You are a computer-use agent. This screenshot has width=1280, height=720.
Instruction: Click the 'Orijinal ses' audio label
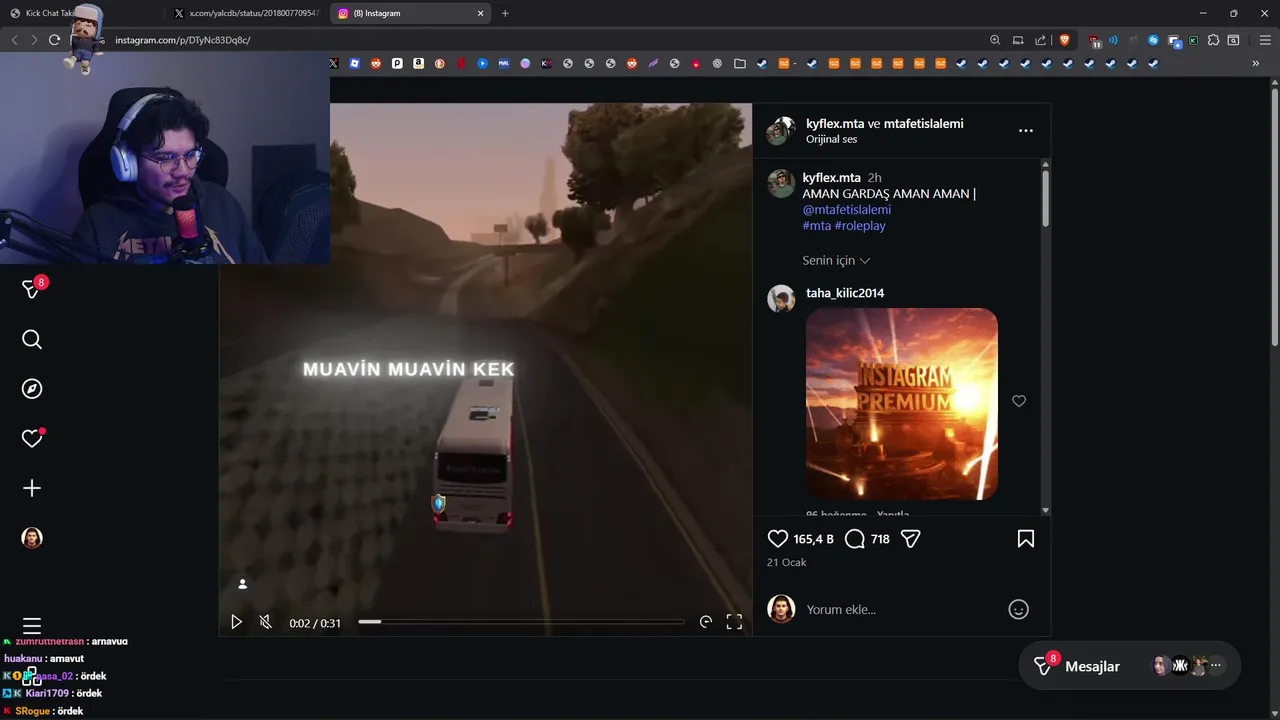[831, 140]
